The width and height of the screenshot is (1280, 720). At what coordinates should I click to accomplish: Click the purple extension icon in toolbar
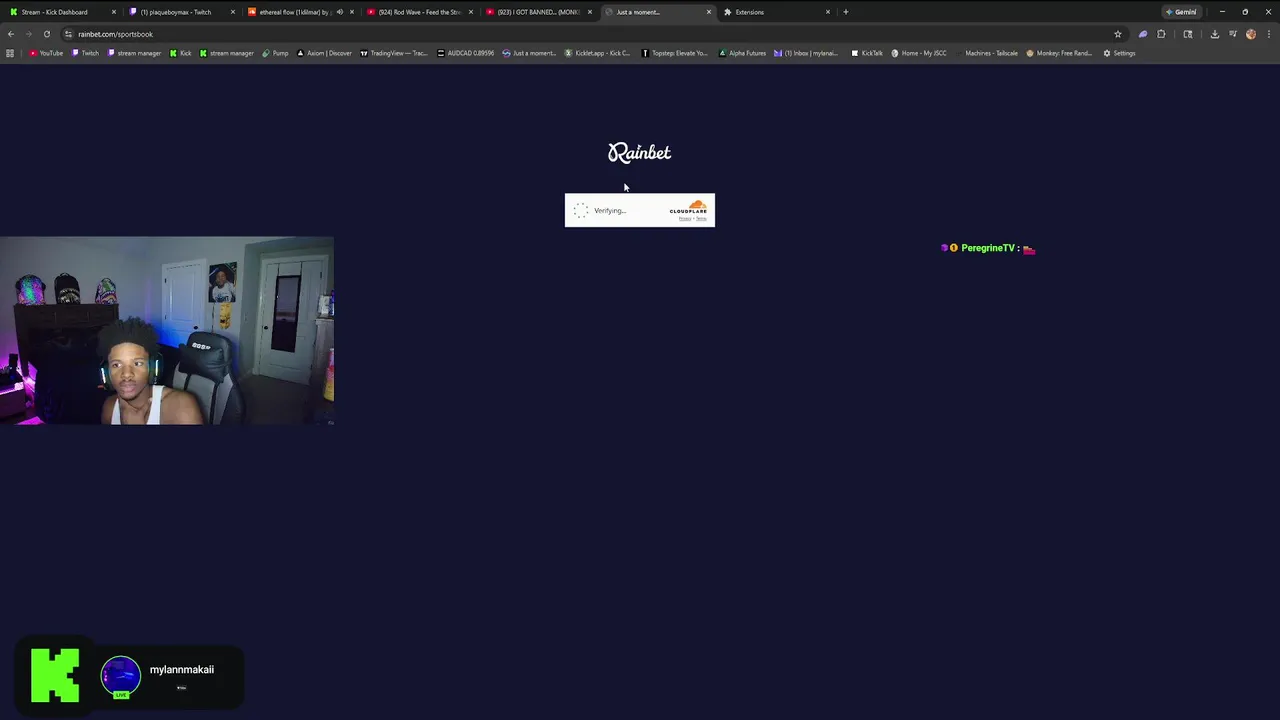[1143, 34]
